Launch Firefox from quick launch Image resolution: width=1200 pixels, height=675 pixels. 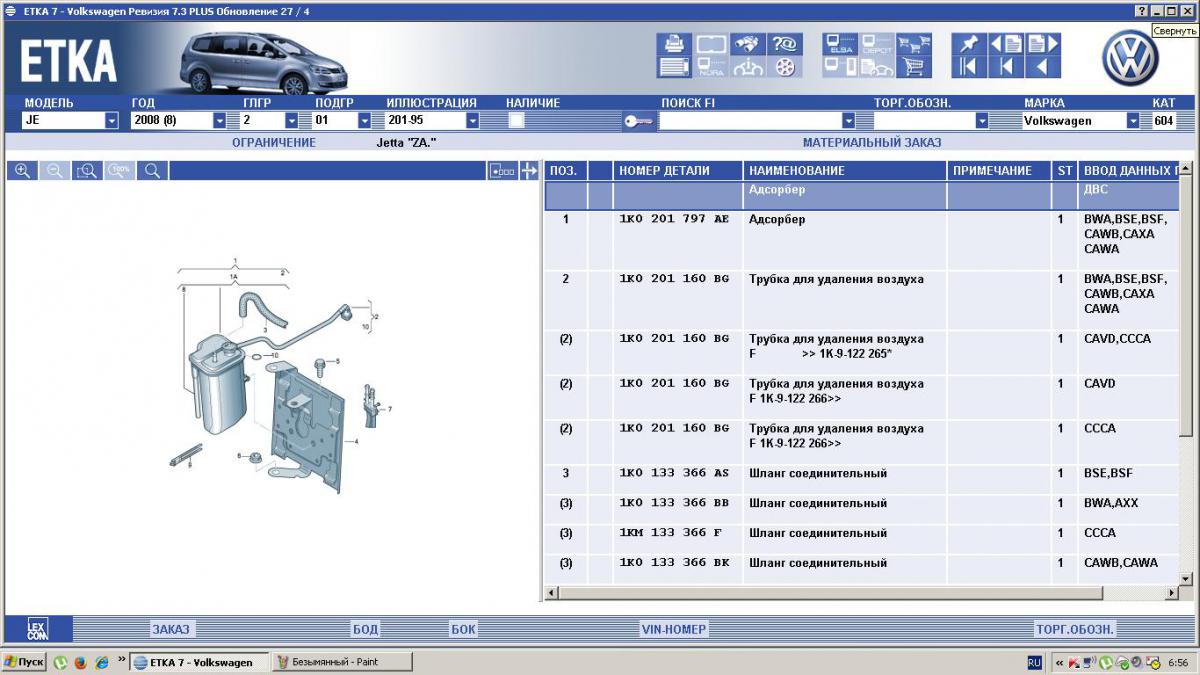pyautogui.click(x=80, y=662)
